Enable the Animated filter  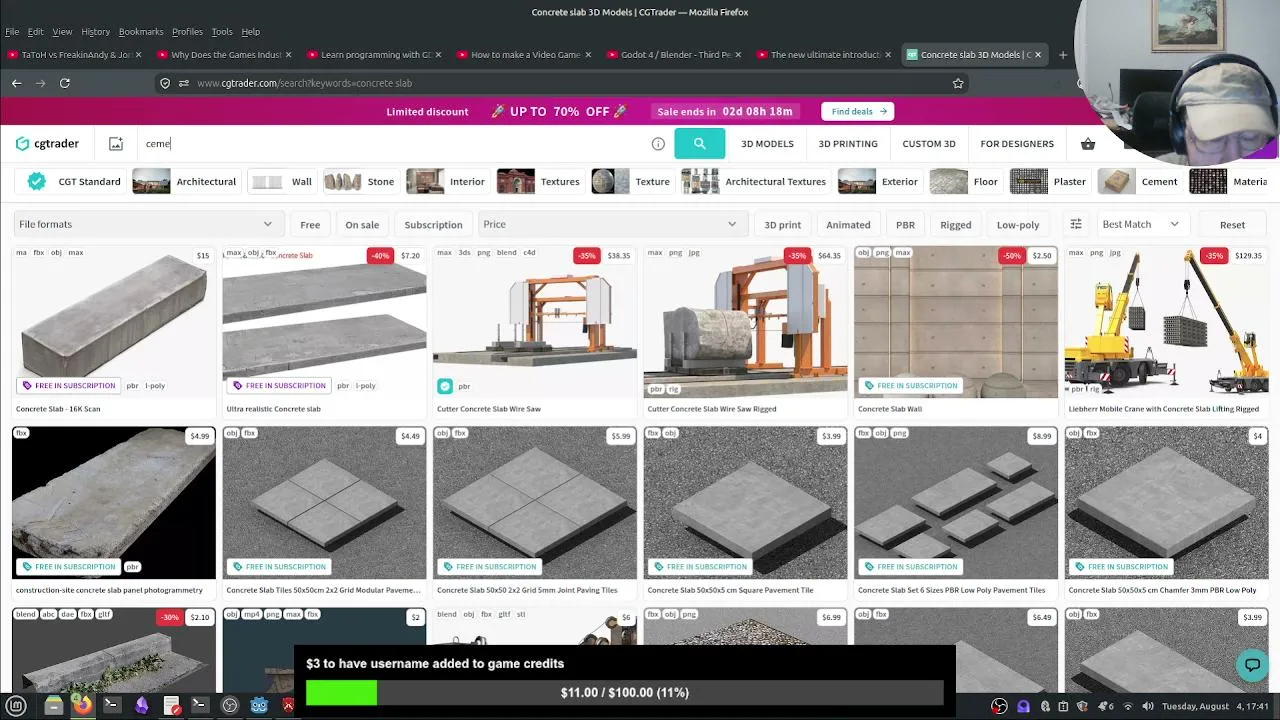coord(848,225)
